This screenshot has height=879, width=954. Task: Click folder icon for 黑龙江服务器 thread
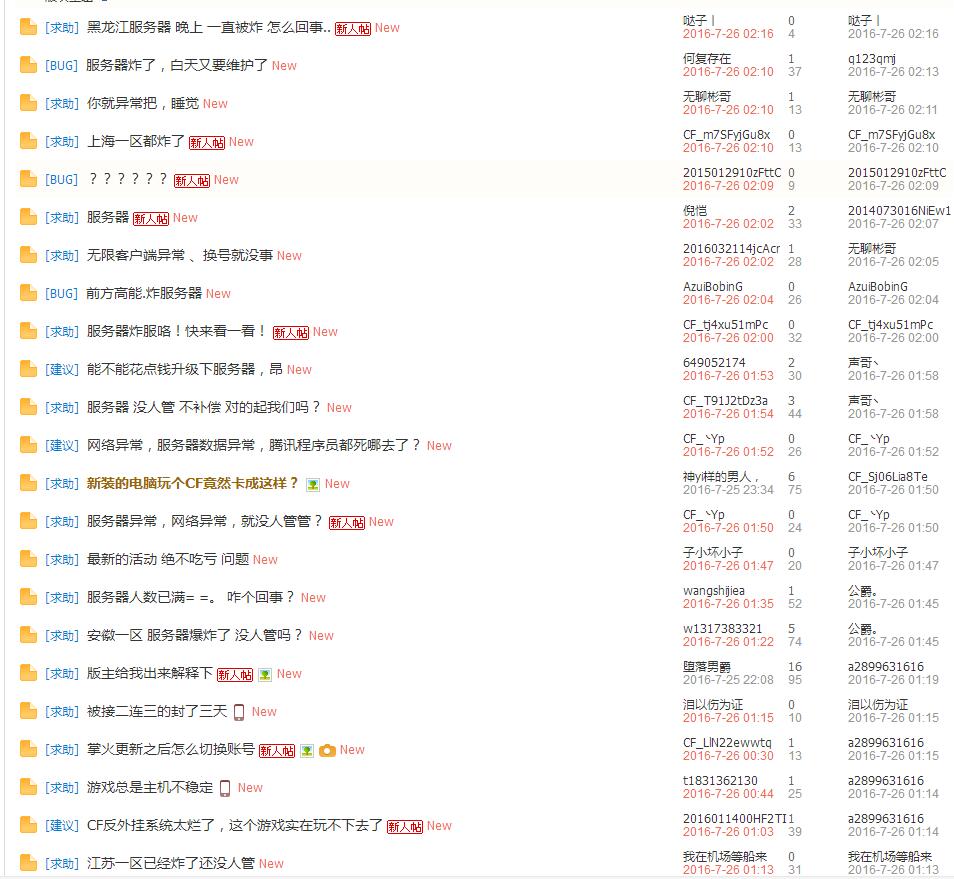(28, 28)
